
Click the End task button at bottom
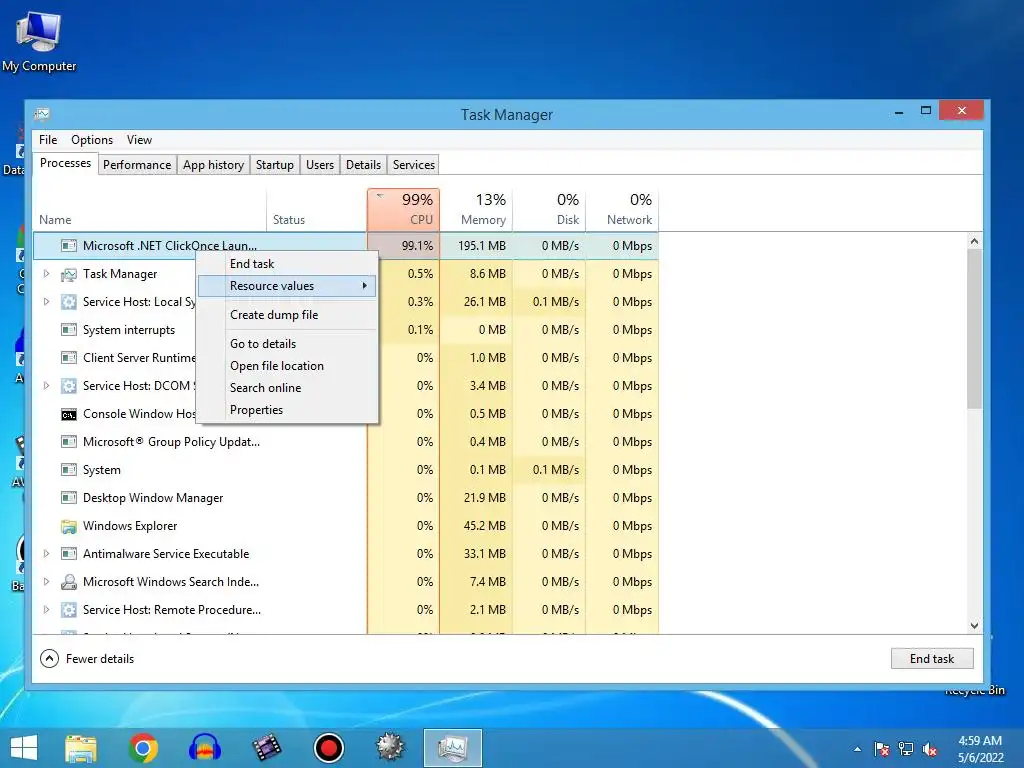pyautogui.click(x=932, y=658)
